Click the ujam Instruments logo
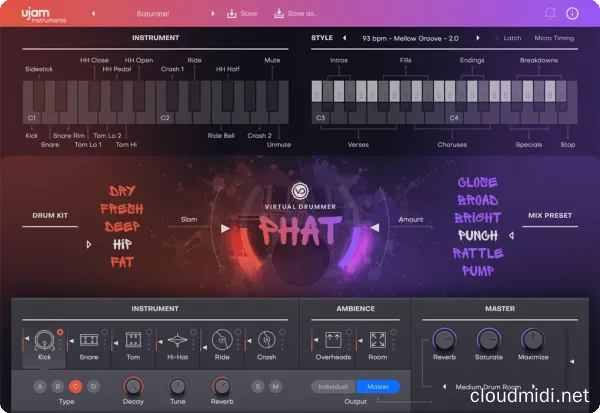The width and height of the screenshot is (600, 413). 44,15
